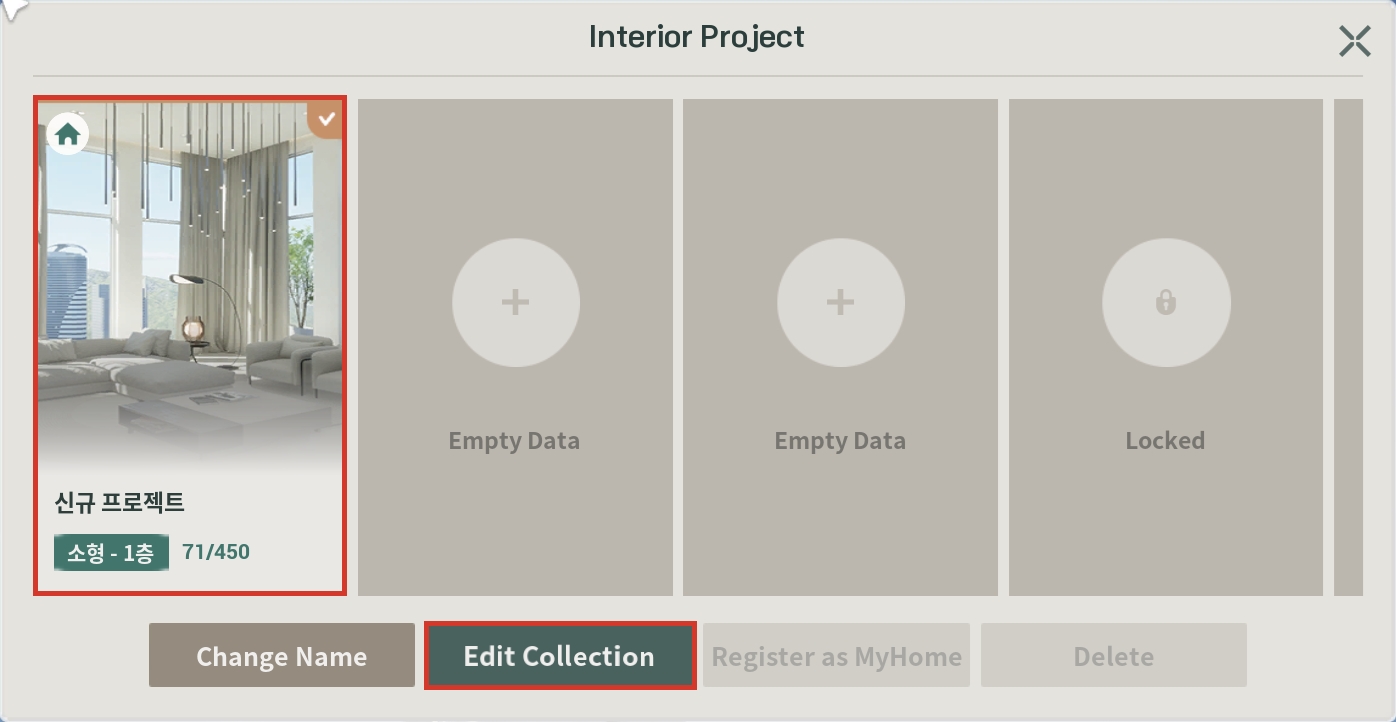Click the plus icon in the second empty slot
Image resolution: width=1396 pixels, height=722 pixels.
coord(840,302)
